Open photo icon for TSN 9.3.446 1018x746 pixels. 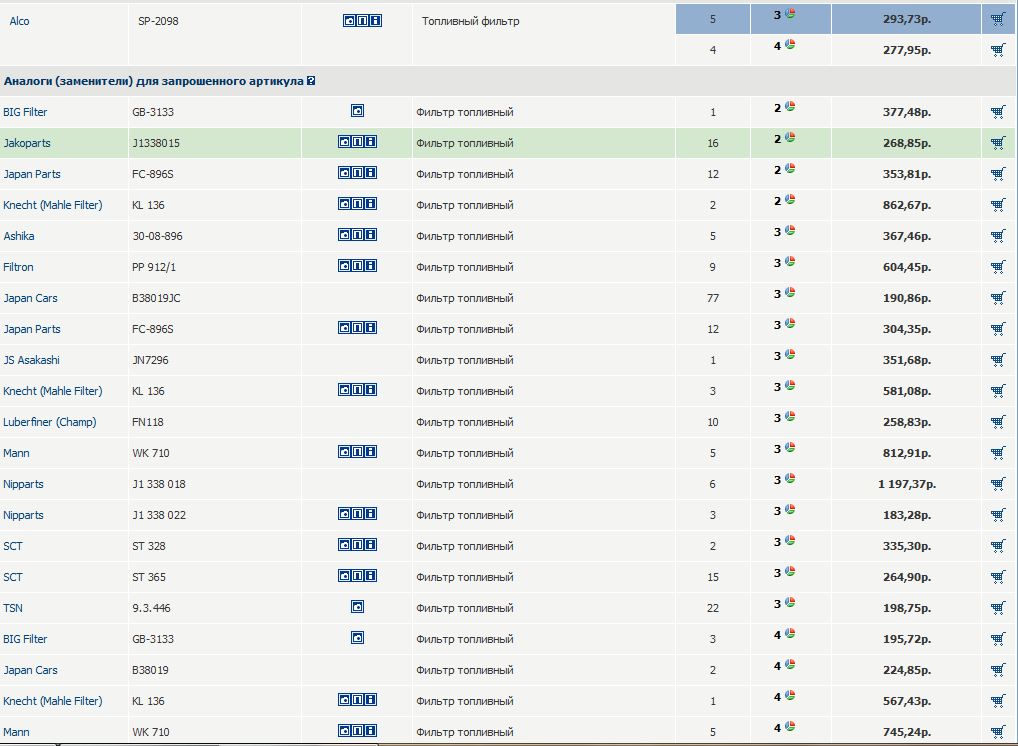(x=357, y=607)
